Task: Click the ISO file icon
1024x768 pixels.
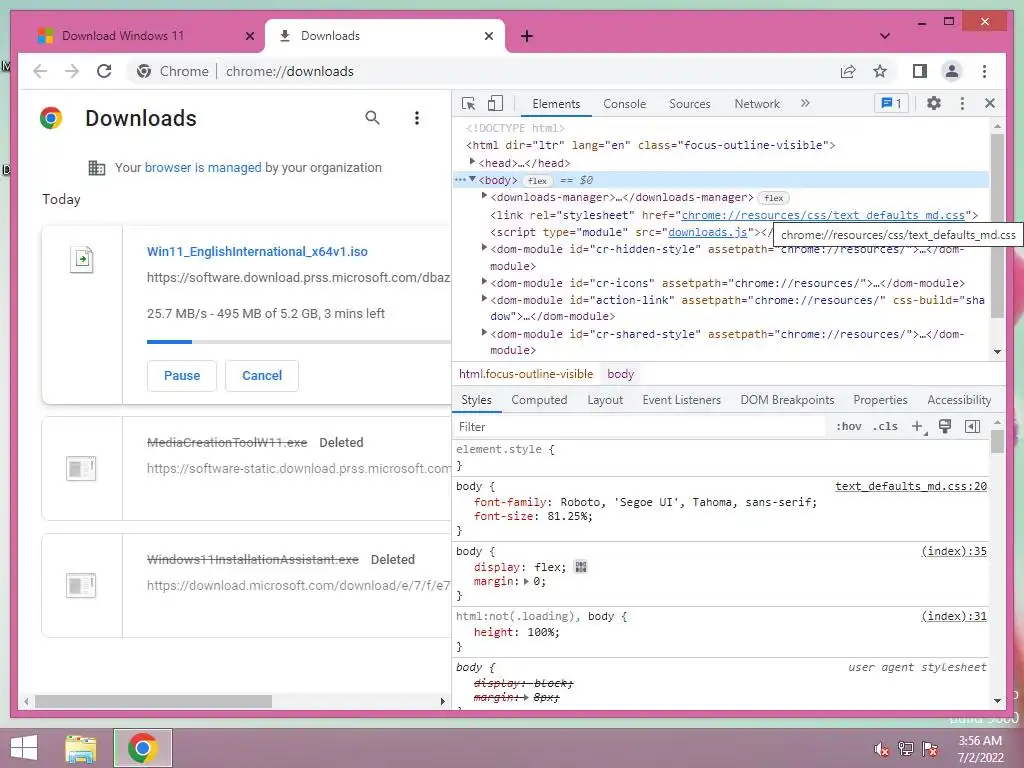Action: [82, 259]
